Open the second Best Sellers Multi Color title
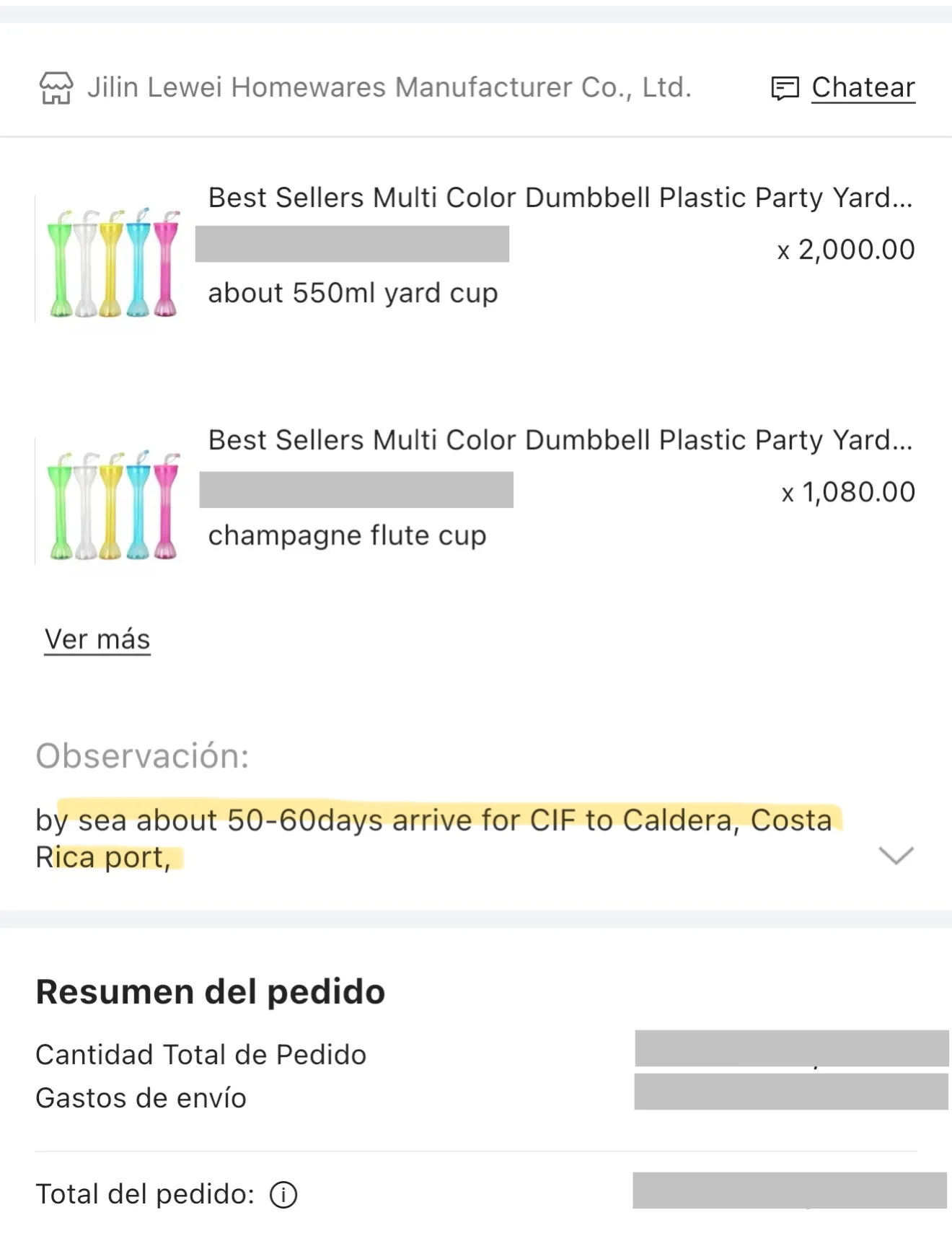 click(560, 440)
